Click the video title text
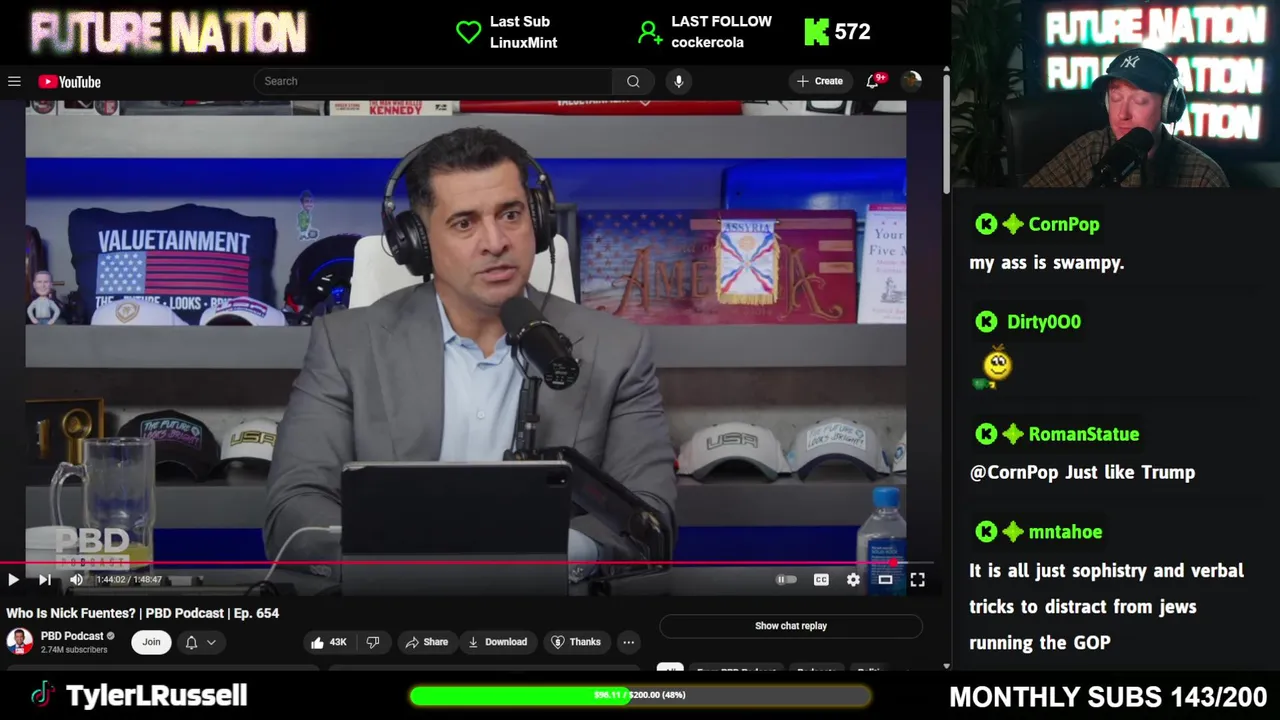Viewport: 1280px width, 720px height. pyautogui.click(x=143, y=613)
